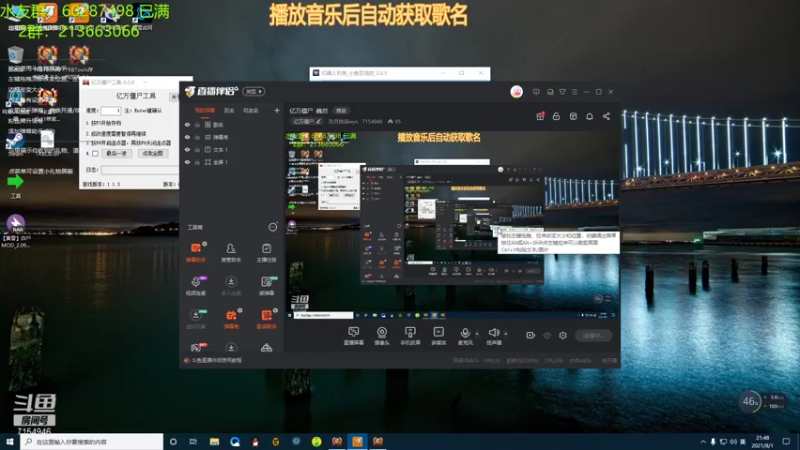800x450 pixels.
Task: Click the 修改 button beside category
Action: tap(341, 111)
